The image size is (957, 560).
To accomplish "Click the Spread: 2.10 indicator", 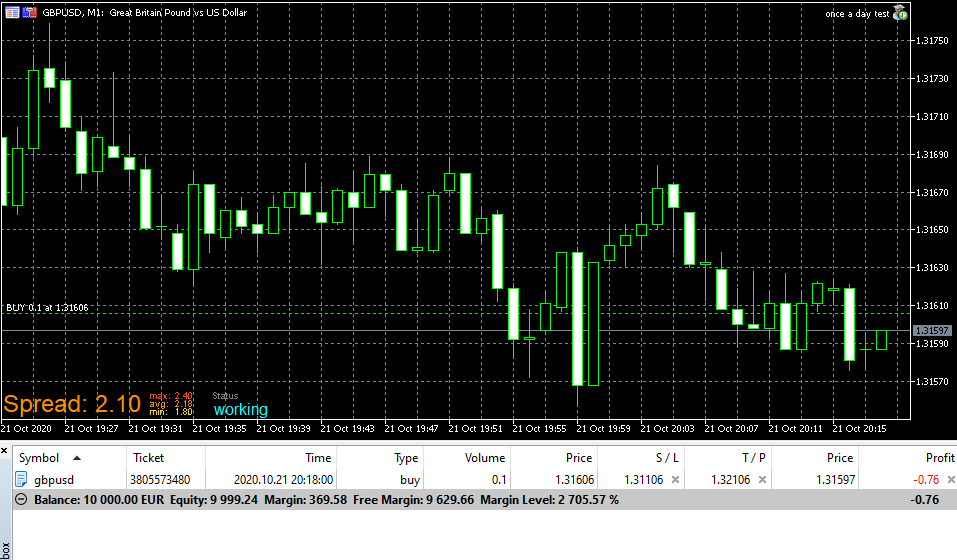I will [72, 404].
